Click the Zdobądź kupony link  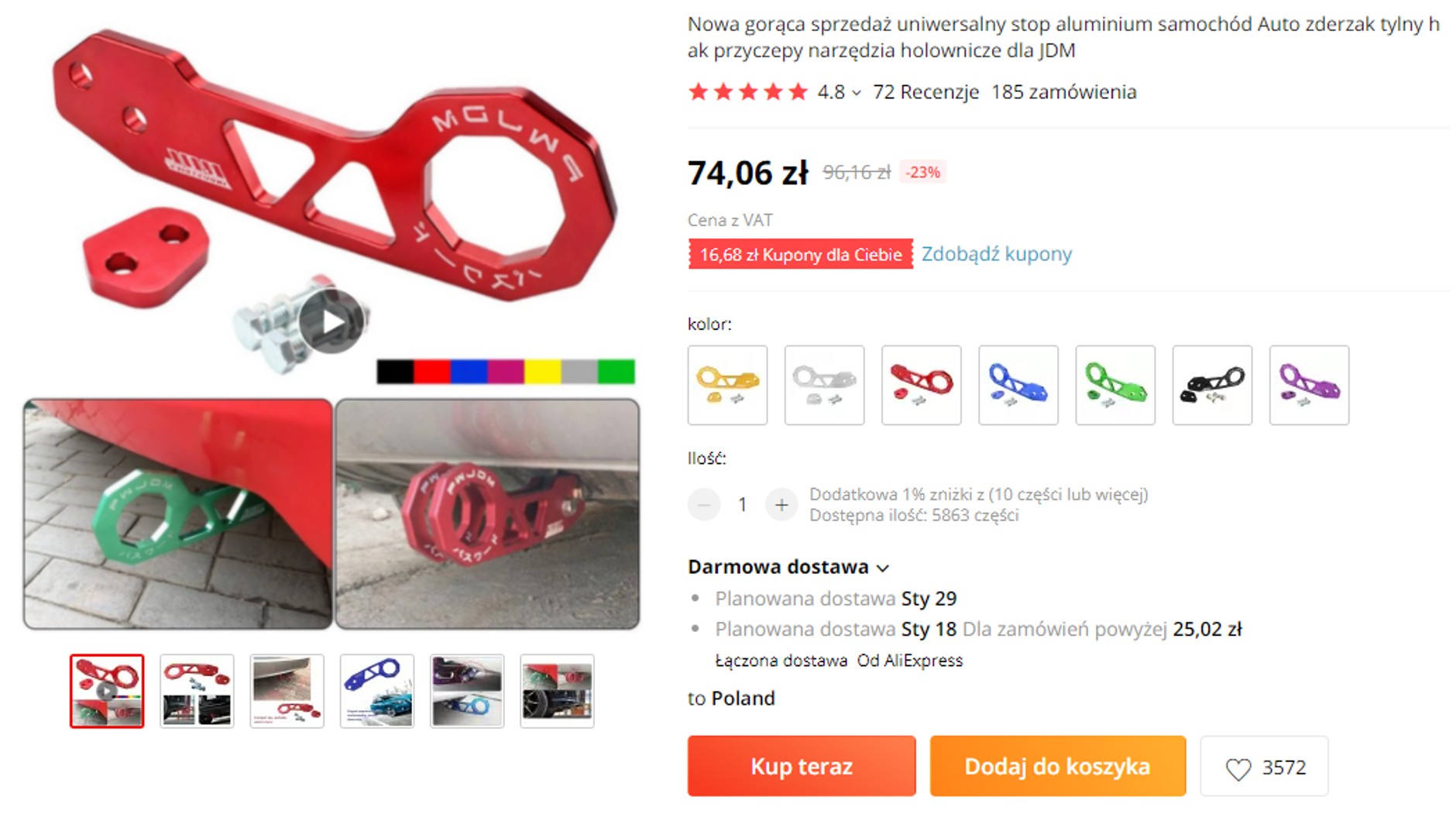[996, 254]
